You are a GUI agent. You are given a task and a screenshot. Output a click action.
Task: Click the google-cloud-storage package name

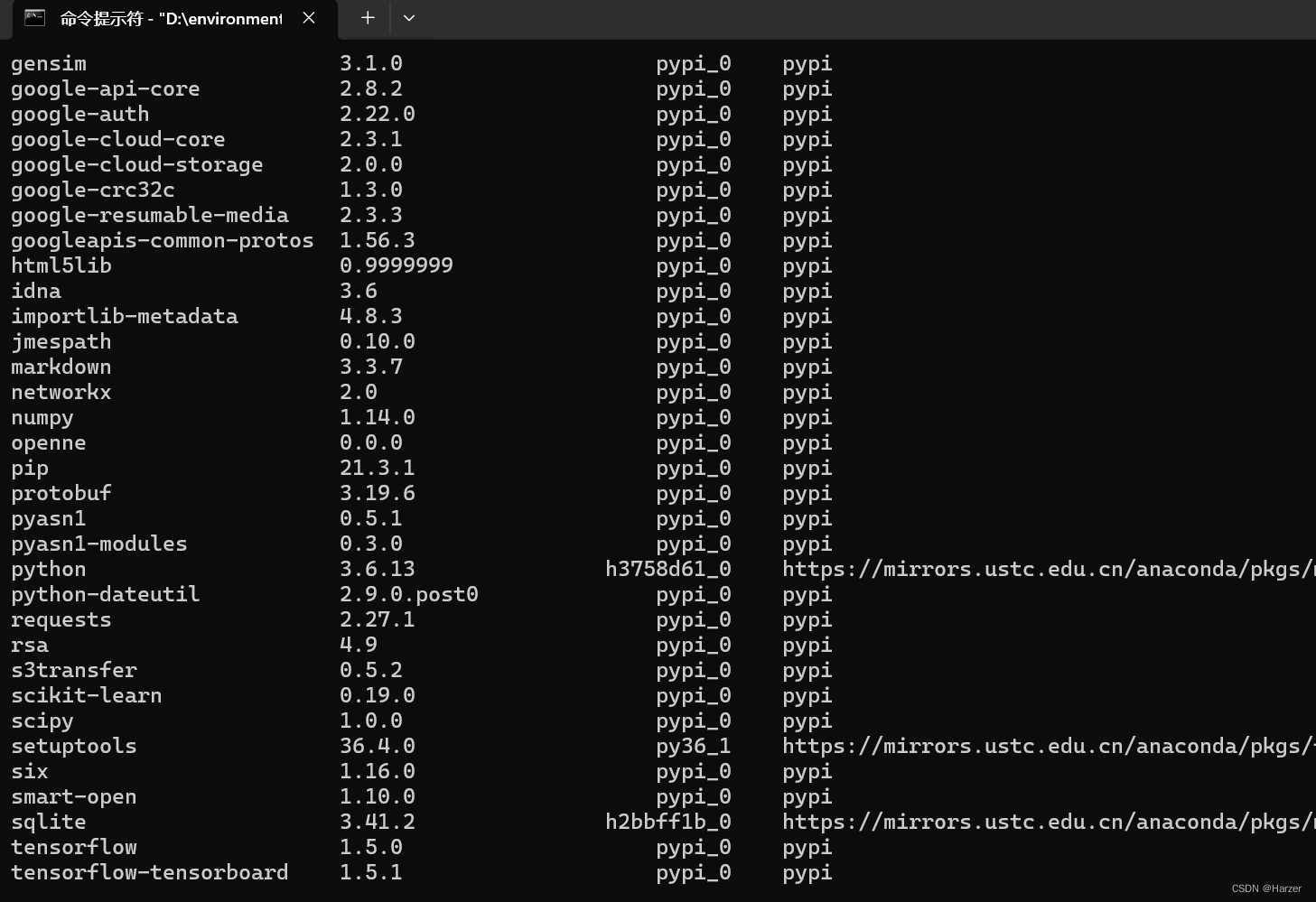136,164
